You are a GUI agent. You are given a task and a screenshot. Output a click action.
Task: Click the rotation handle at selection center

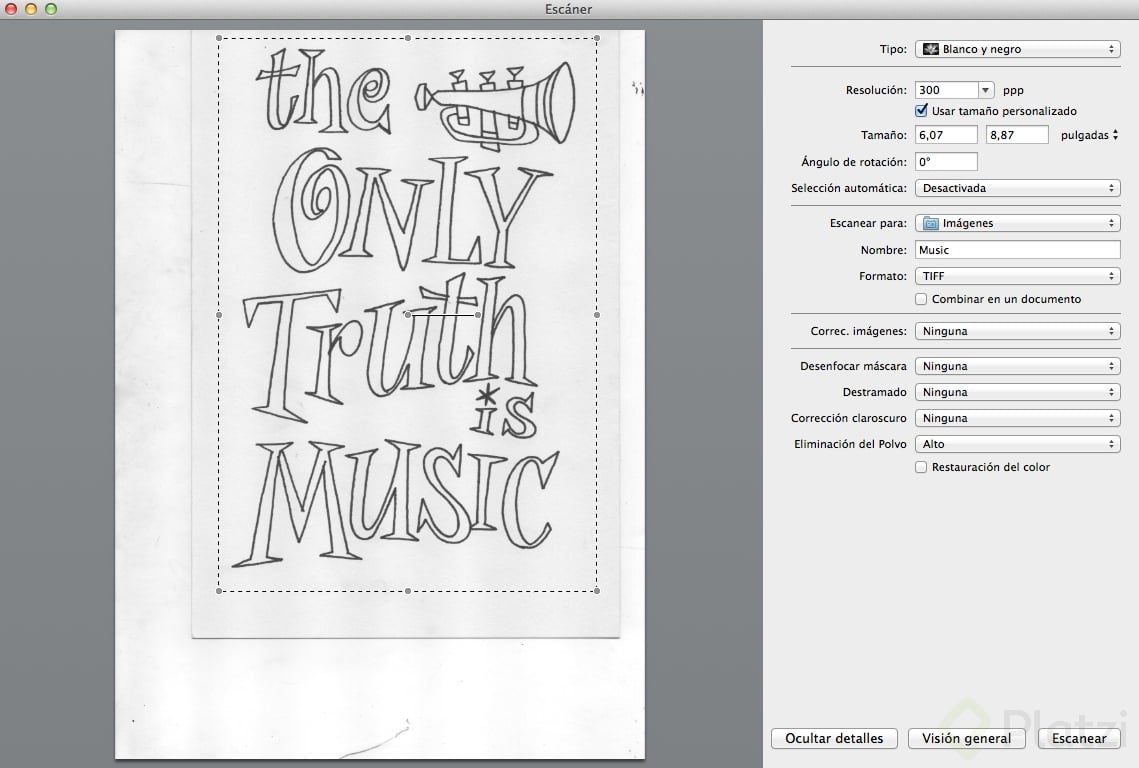(408, 315)
